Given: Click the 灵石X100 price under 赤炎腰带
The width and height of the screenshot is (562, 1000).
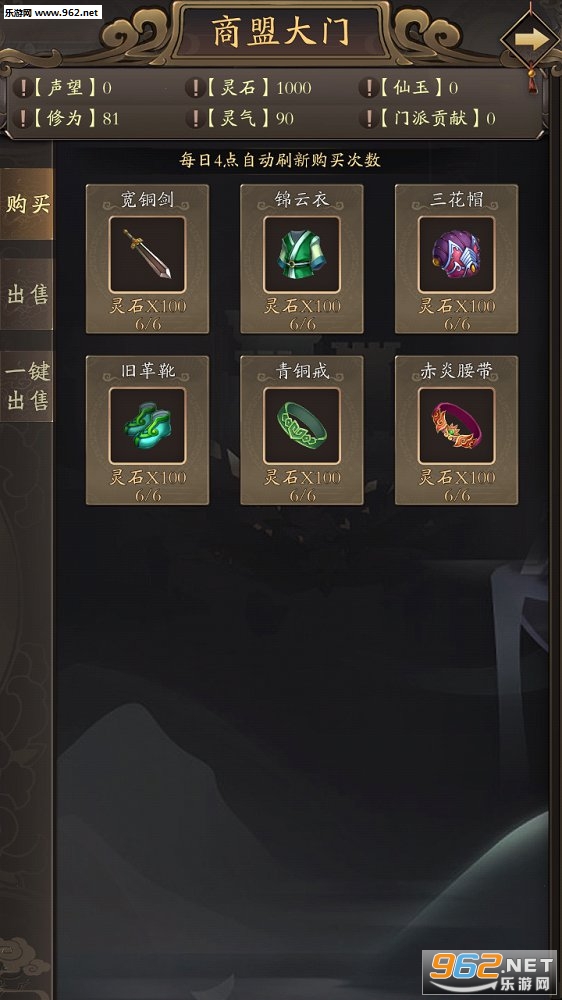Looking at the screenshot, I should coord(456,477).
